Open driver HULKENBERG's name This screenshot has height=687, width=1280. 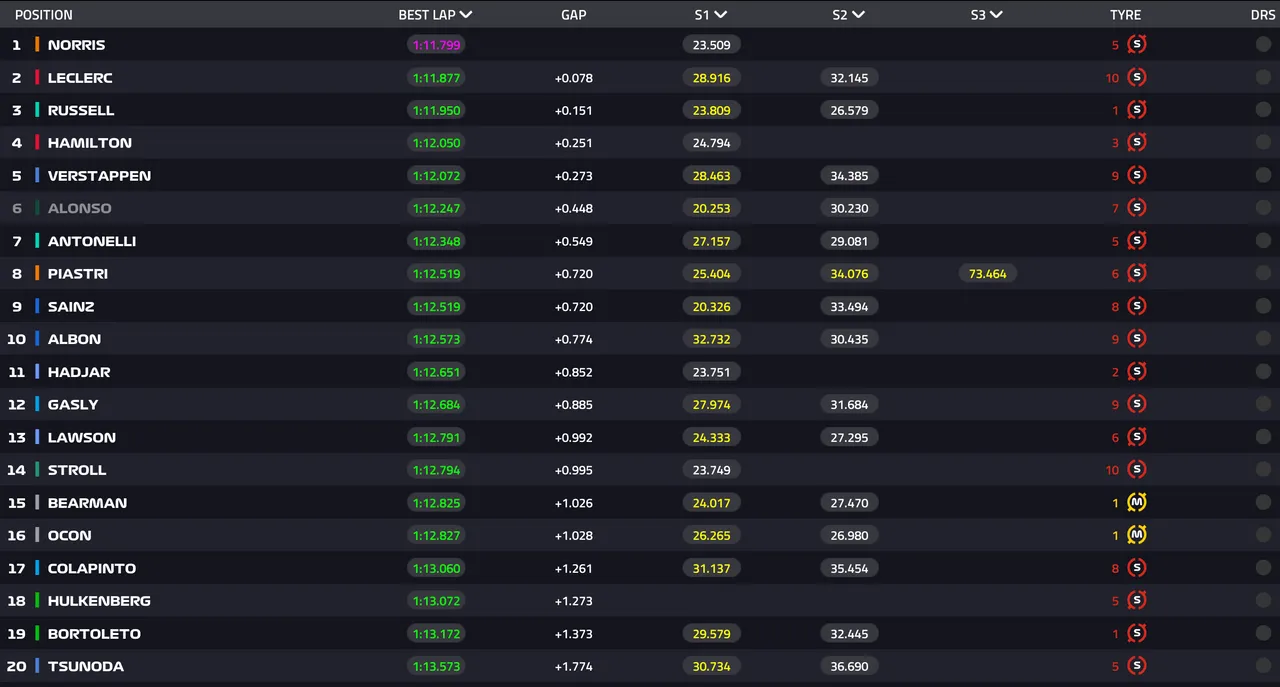pos(99,601)
